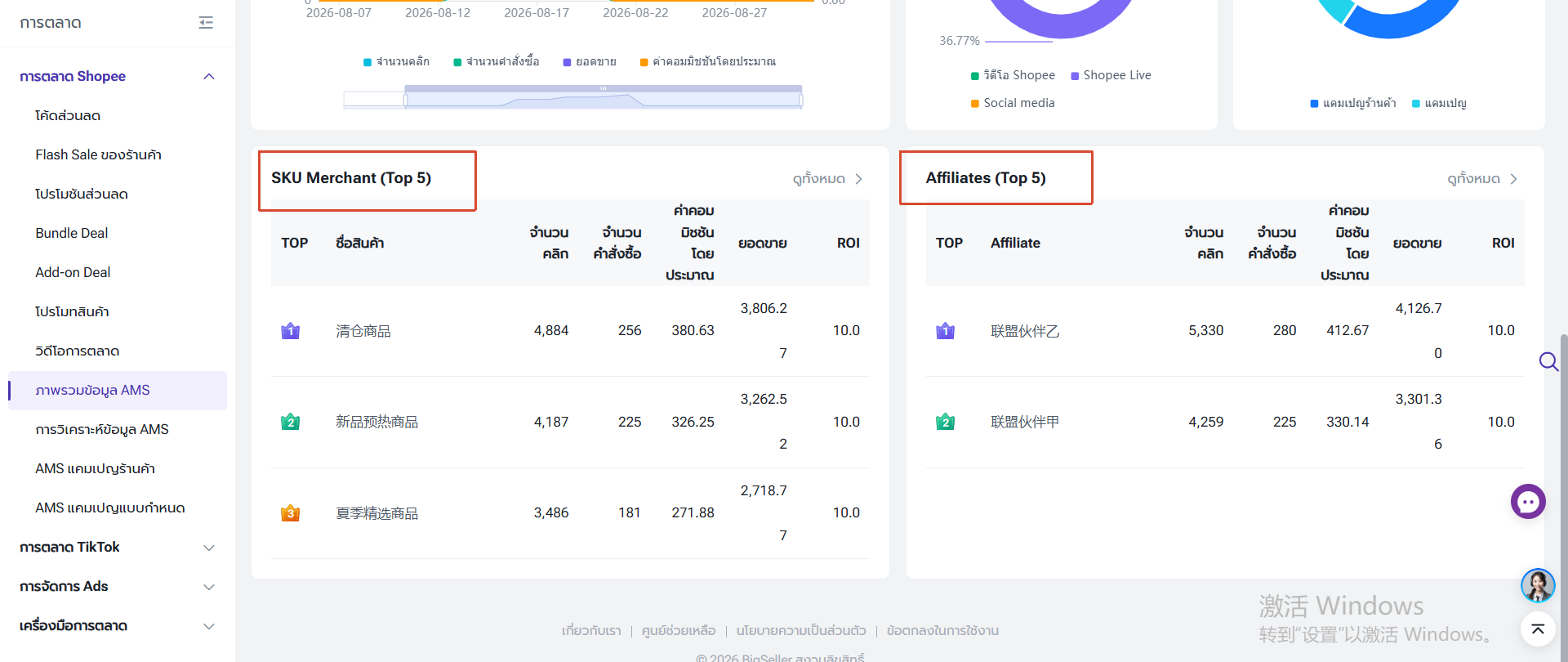
Task: Click rank 2 badge in Affiliates table
Action: pos(945,422)
